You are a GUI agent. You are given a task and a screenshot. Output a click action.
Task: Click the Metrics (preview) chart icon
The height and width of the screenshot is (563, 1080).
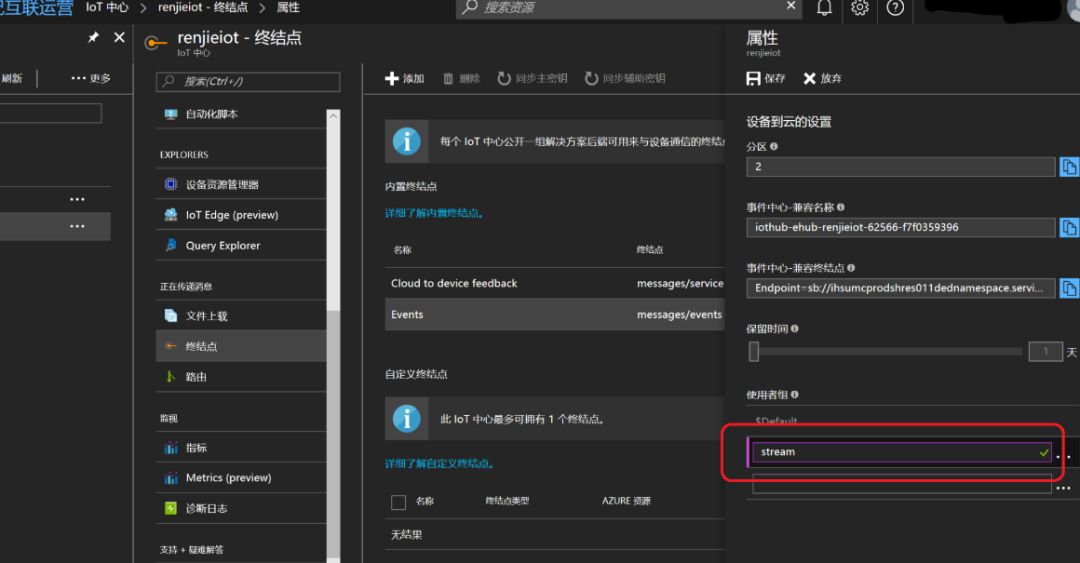click(x=171, y=478)
